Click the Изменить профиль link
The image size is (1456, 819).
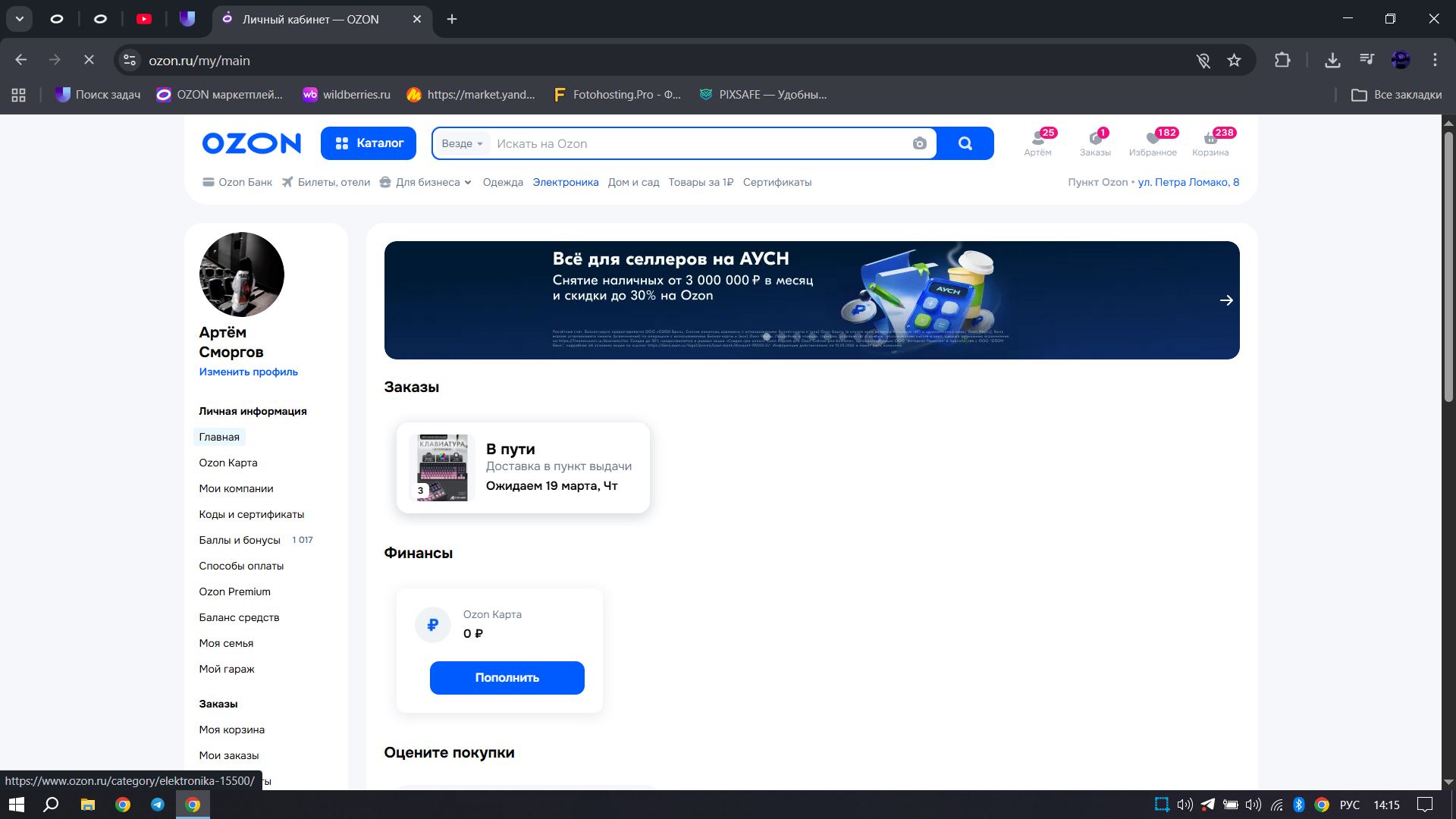pyautogui.click(x=248, y=372)
